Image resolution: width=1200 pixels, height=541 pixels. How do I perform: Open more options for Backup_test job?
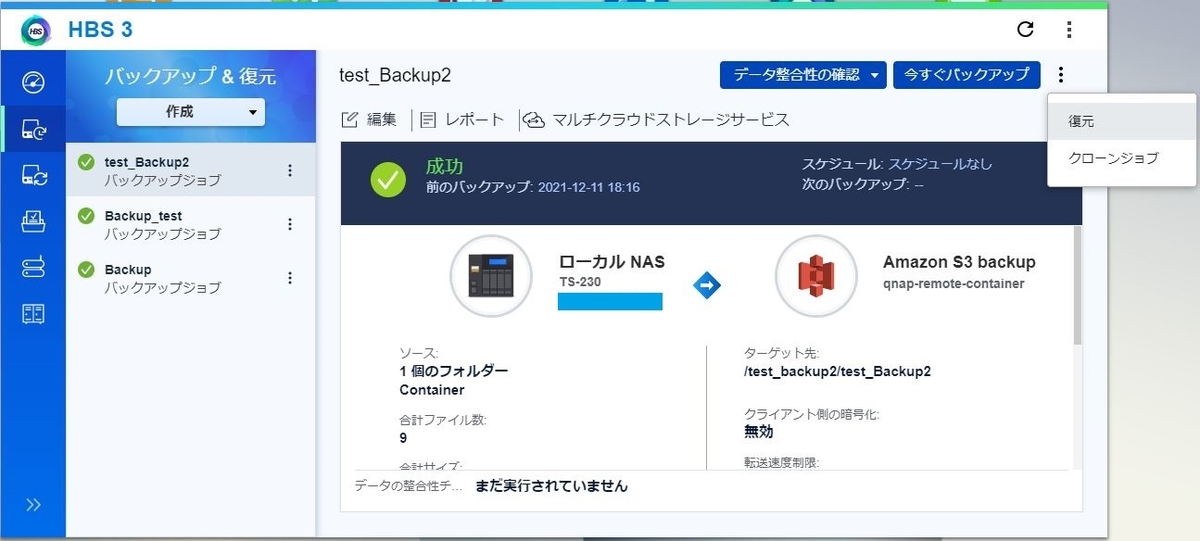tap(290, 224)
